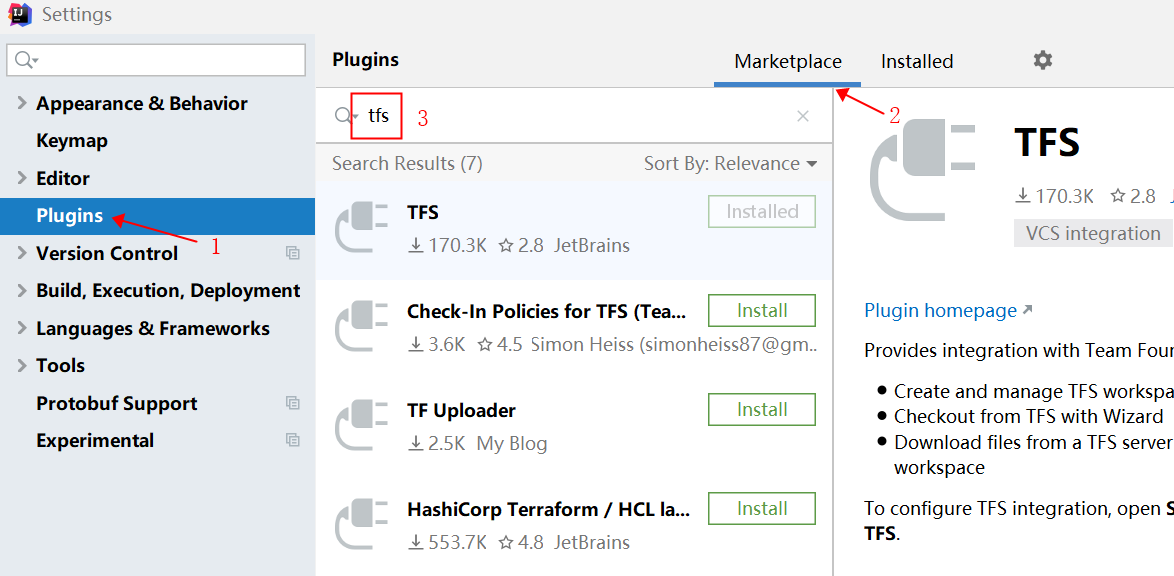1174x576 pixels.
Task: Open the Sort By Relevance dropdown
Action: (x=731, y=163)
